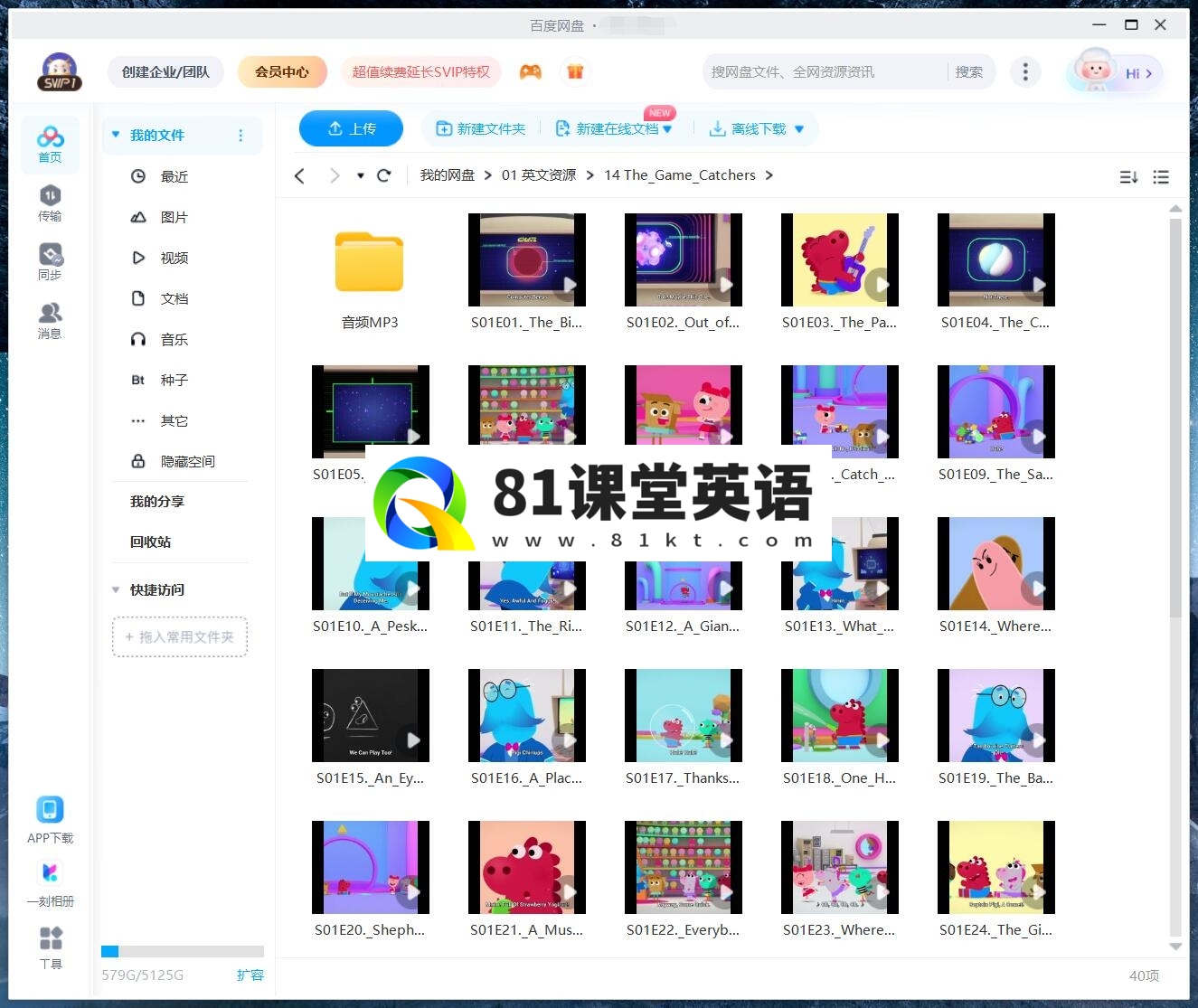The height and width of the screenshot is (1008, 1198).
Task: Click file name S01E18._One_H...
Action: pyautogui.click(x=840, y=777)
